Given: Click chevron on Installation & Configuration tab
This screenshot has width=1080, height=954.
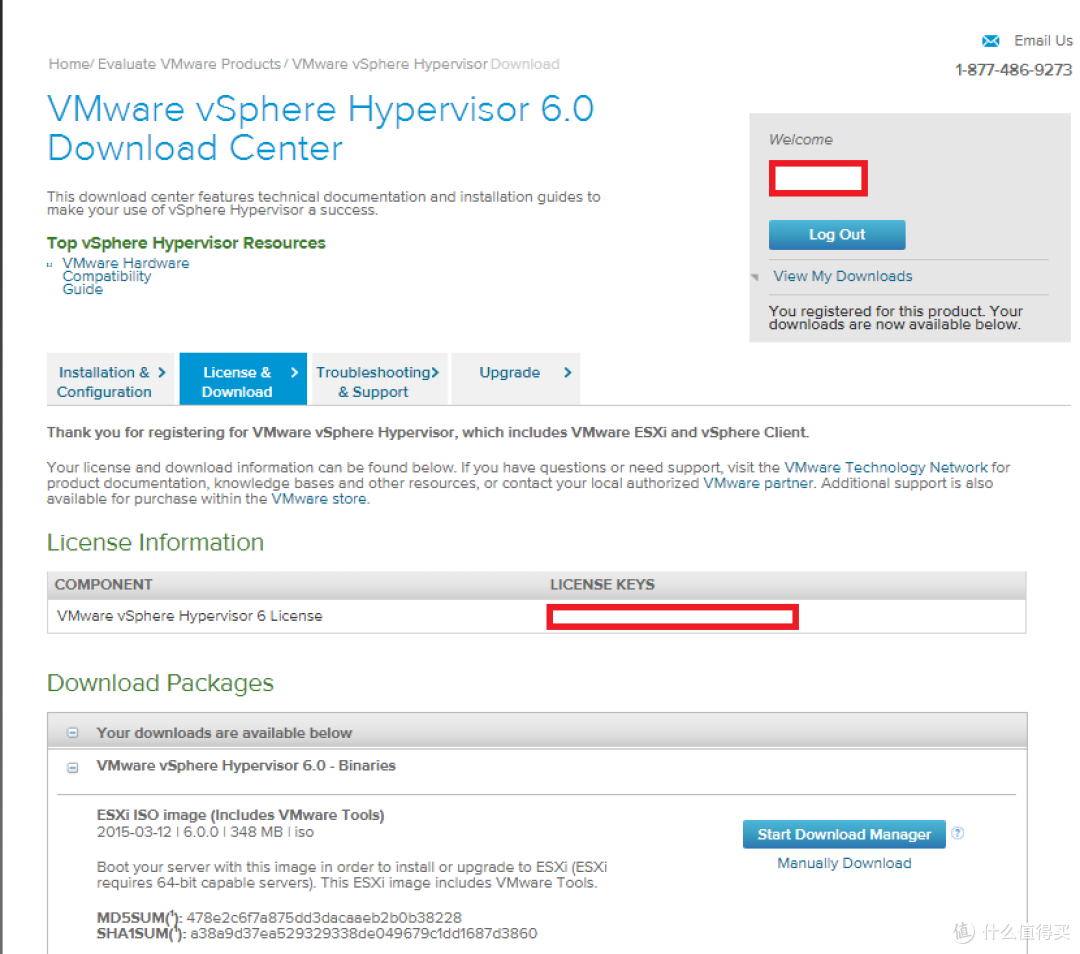Looking at the screenshot, I should 162,373.
